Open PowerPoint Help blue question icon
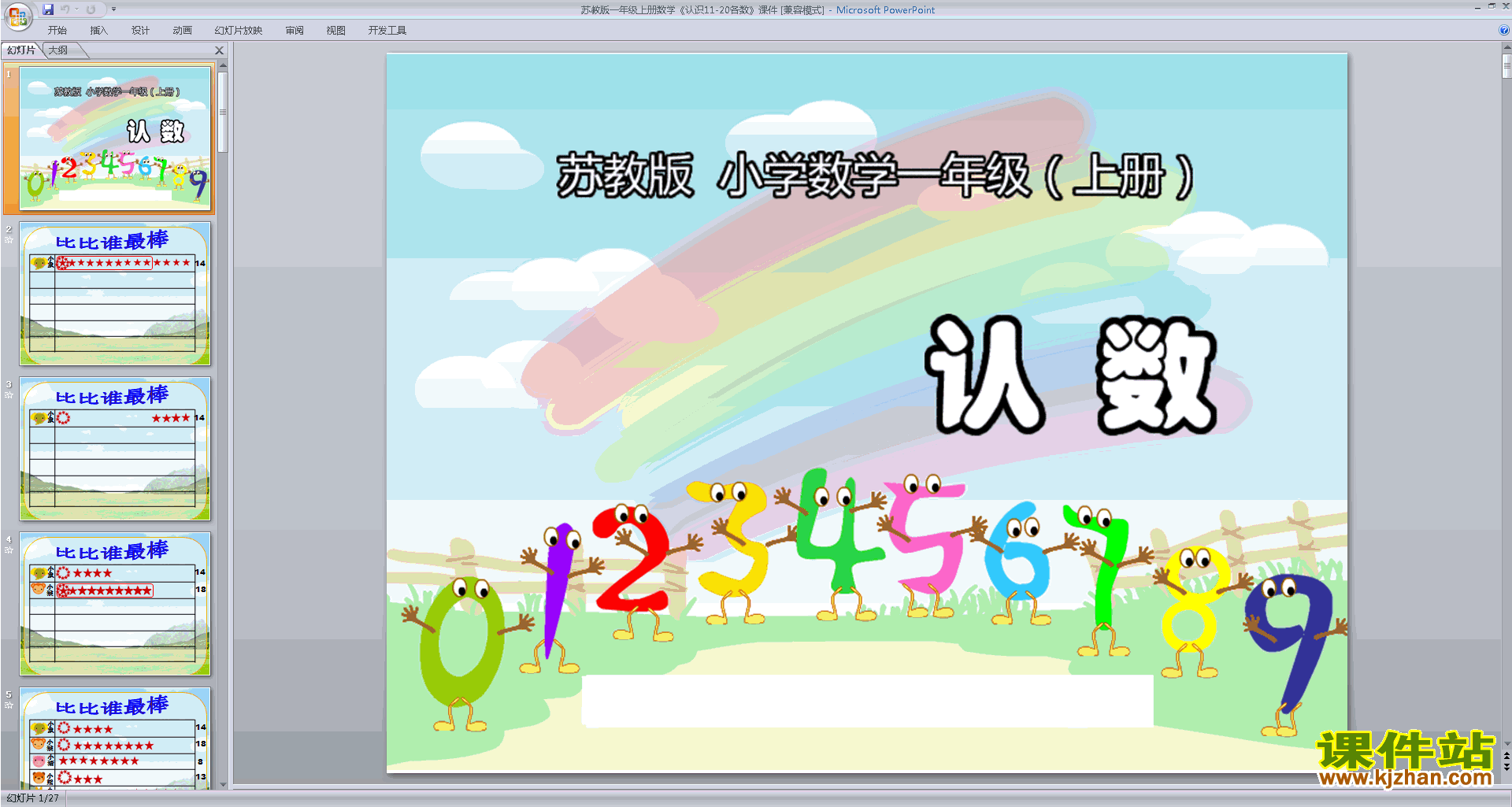 [1503, 31]
